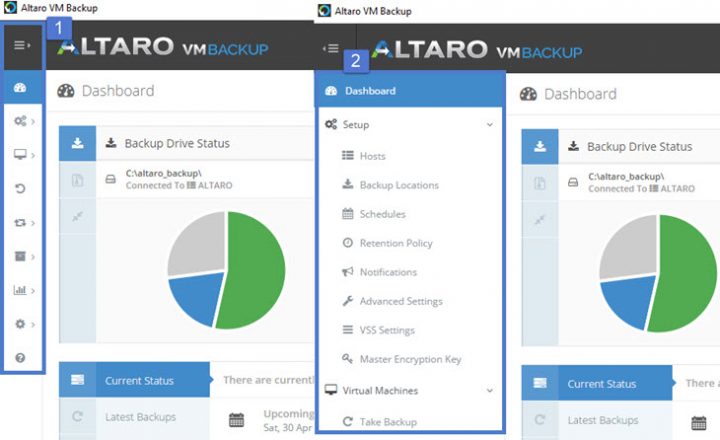This screenshot has width=720, height=440.
Task: Open the Setup gears icon in collapsed sidebar
Action: click(x=20, y=121)
